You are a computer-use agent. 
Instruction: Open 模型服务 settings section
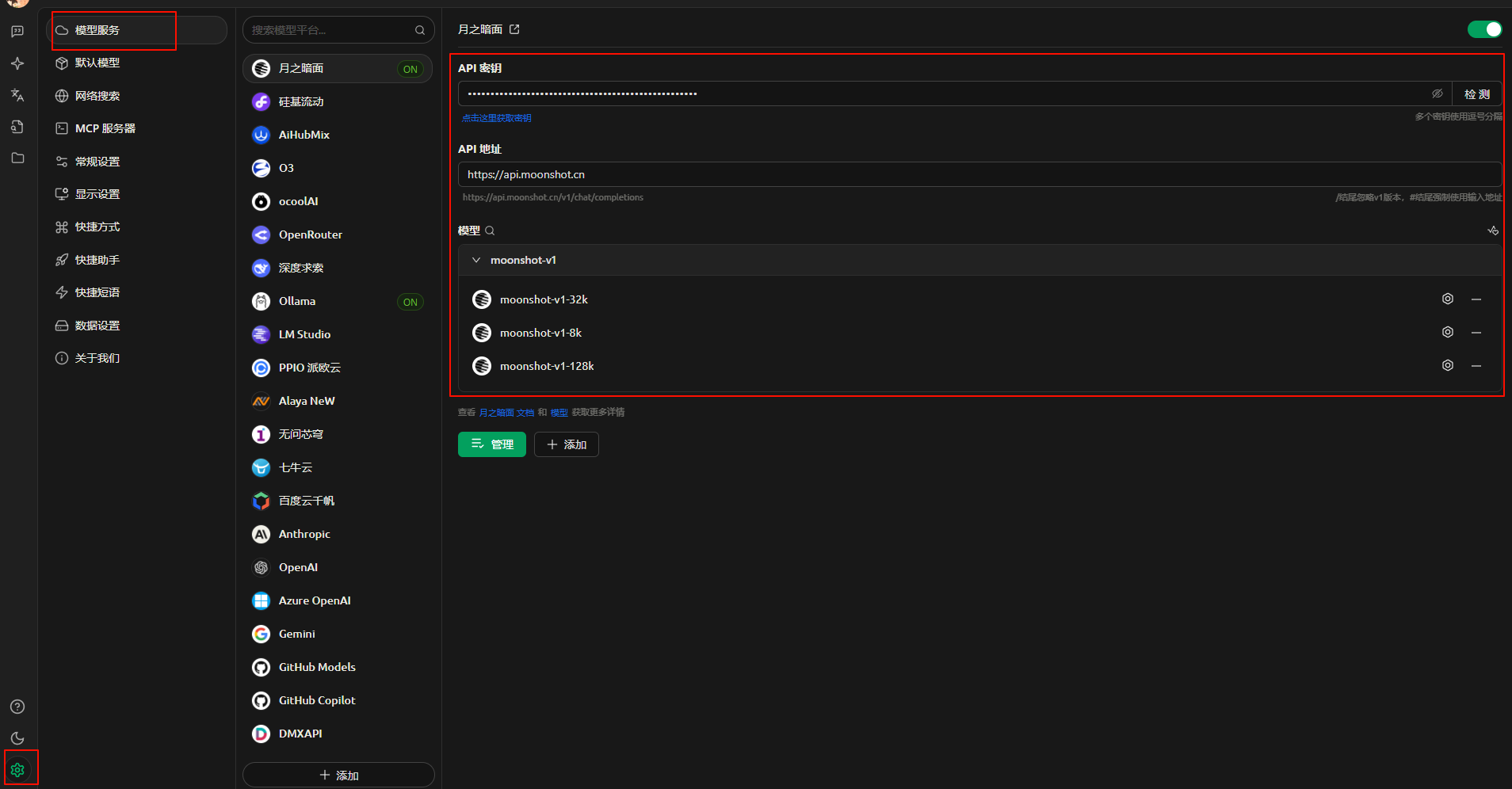tap(136, 30)
